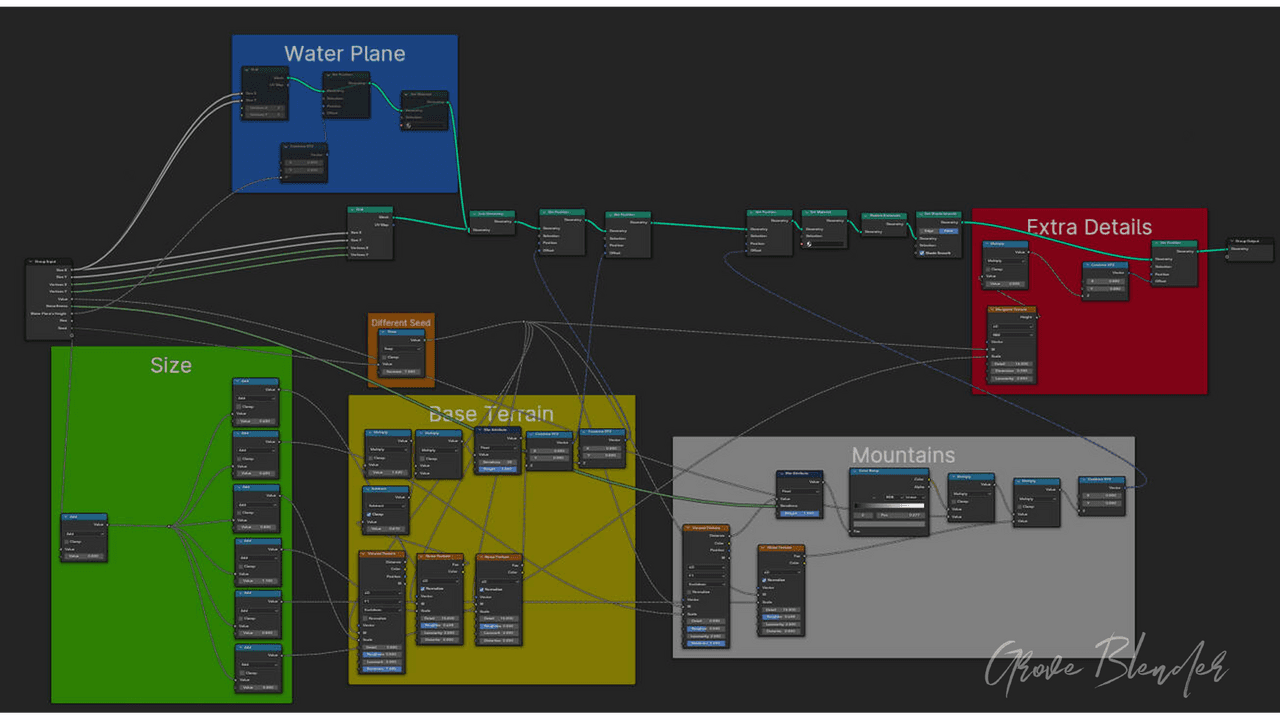Viewport: 1280px width, 720px height.
Task: Click the material icon in main chain's Set Material
Action: coord(810,243)
